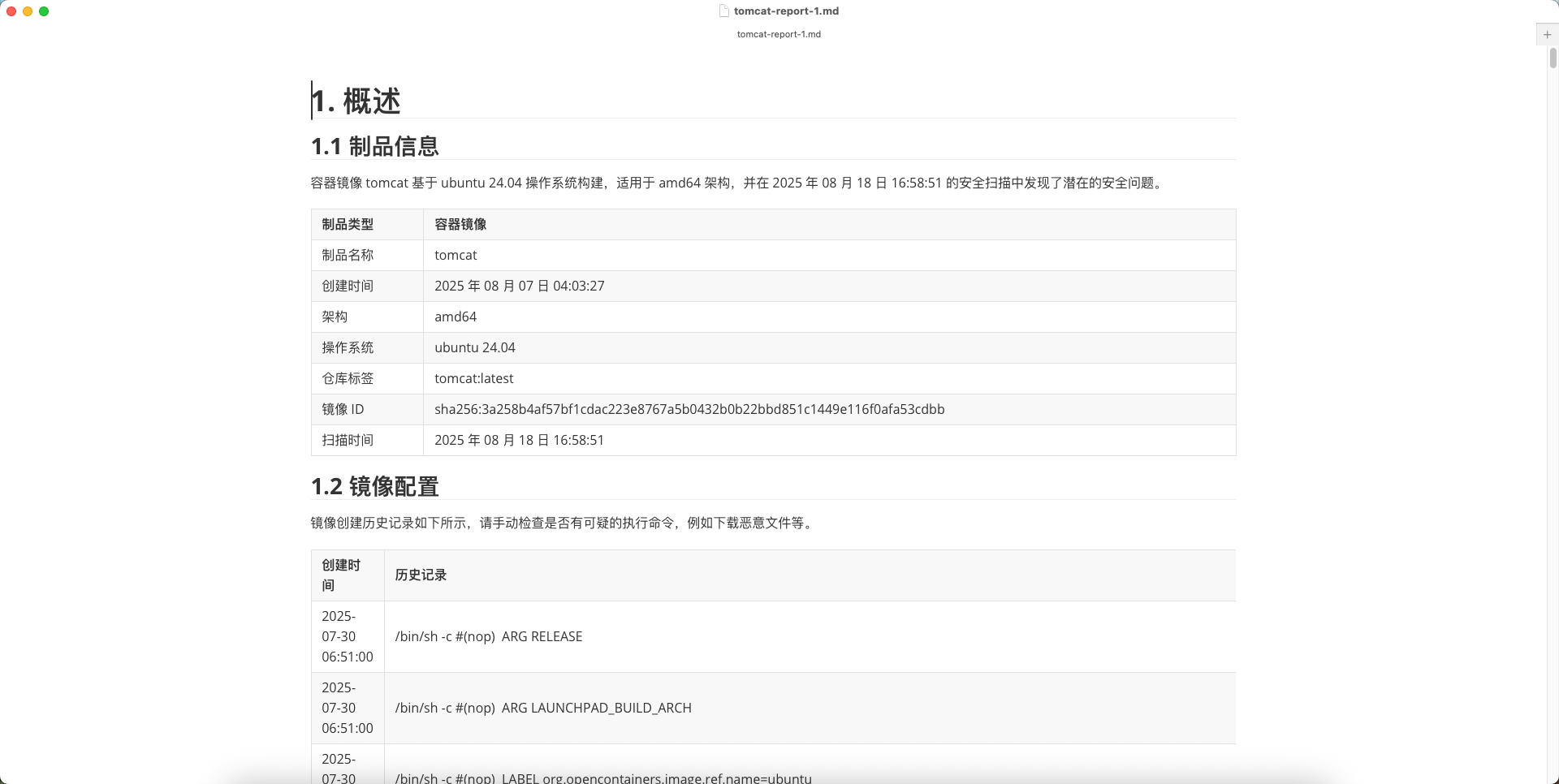The width and height of the screenshot is (1559, 784).
Task: Click the "ARG LAUNCHPAD_BUILD_ARCH" history entry
Action: (x=543, y=709)
